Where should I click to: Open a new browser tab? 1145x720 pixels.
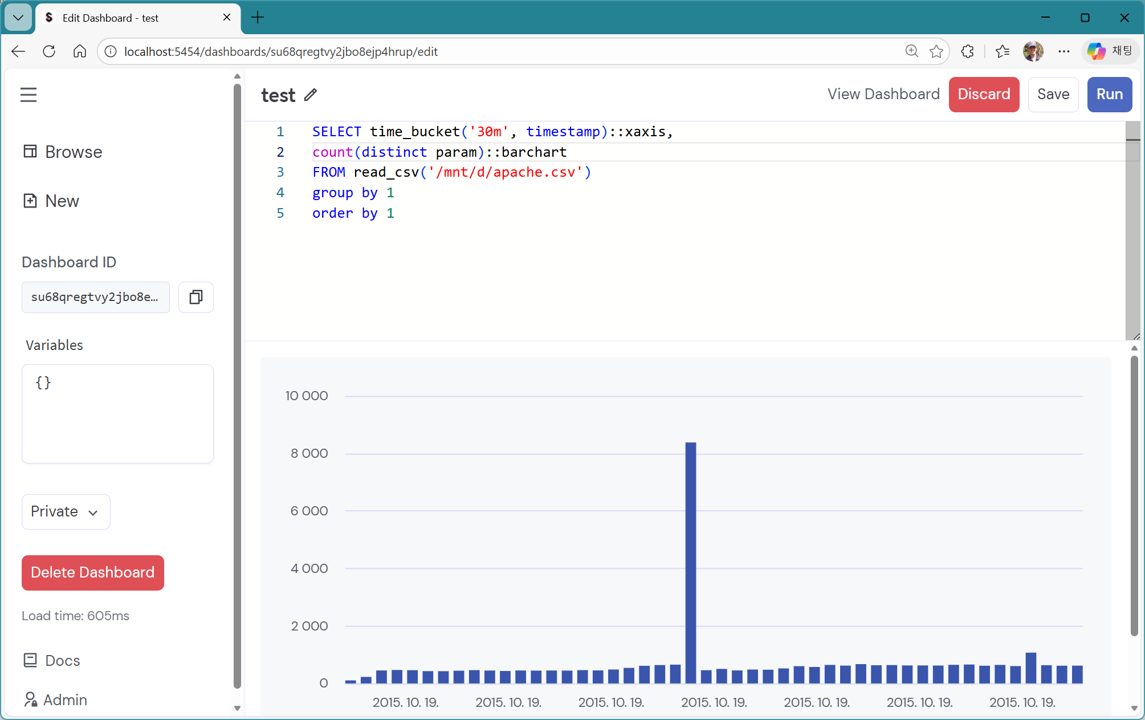pyautogui.click(x=258, y=17)
